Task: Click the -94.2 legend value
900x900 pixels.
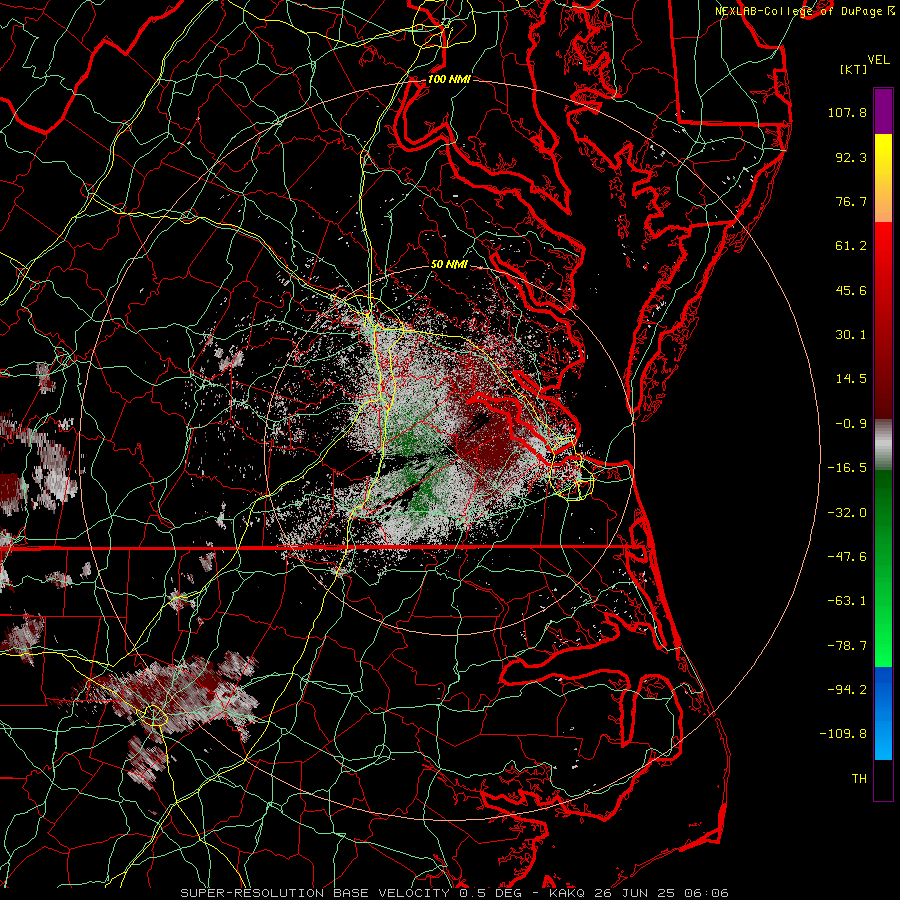Action: (x=847, y=690)
